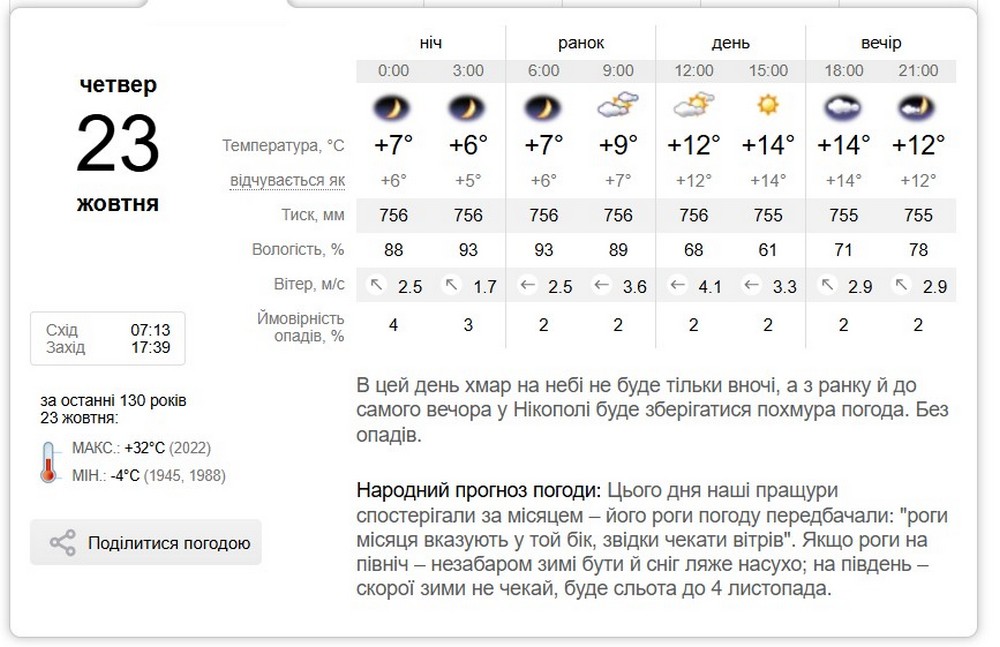Select the ніч column header

pyautogui.click(x=431, y=43)
